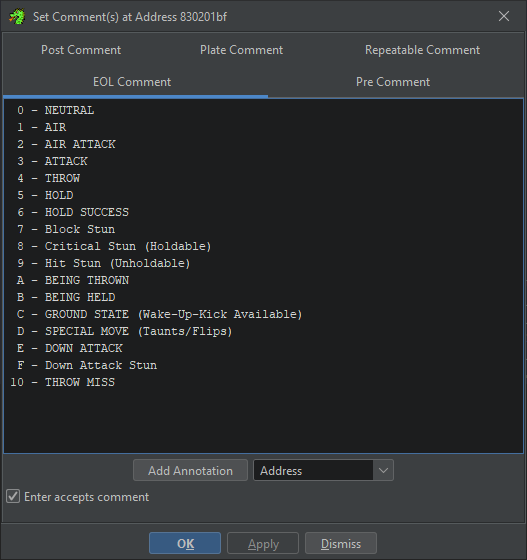Screen dimensions: 527x560
Task: Click the Add Annotation button
Action: tap(190, 470)
